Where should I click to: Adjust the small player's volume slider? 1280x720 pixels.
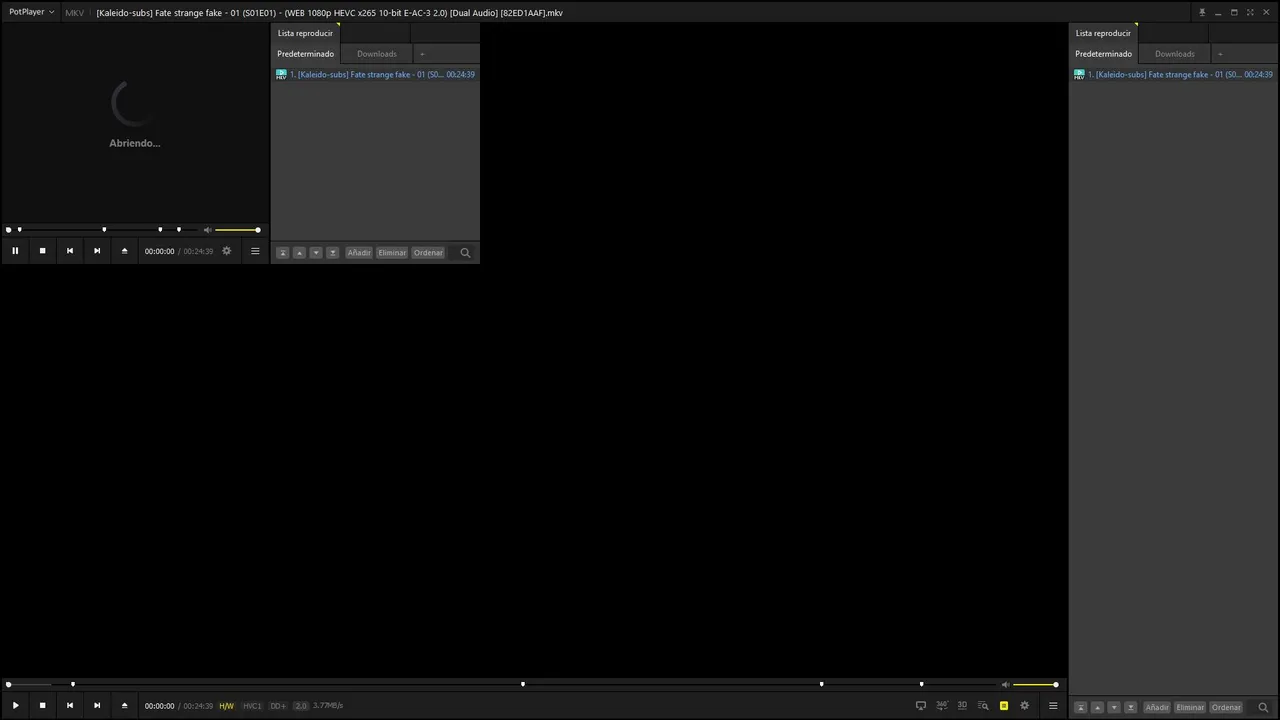pyautogui.click(x=237, y=230)
